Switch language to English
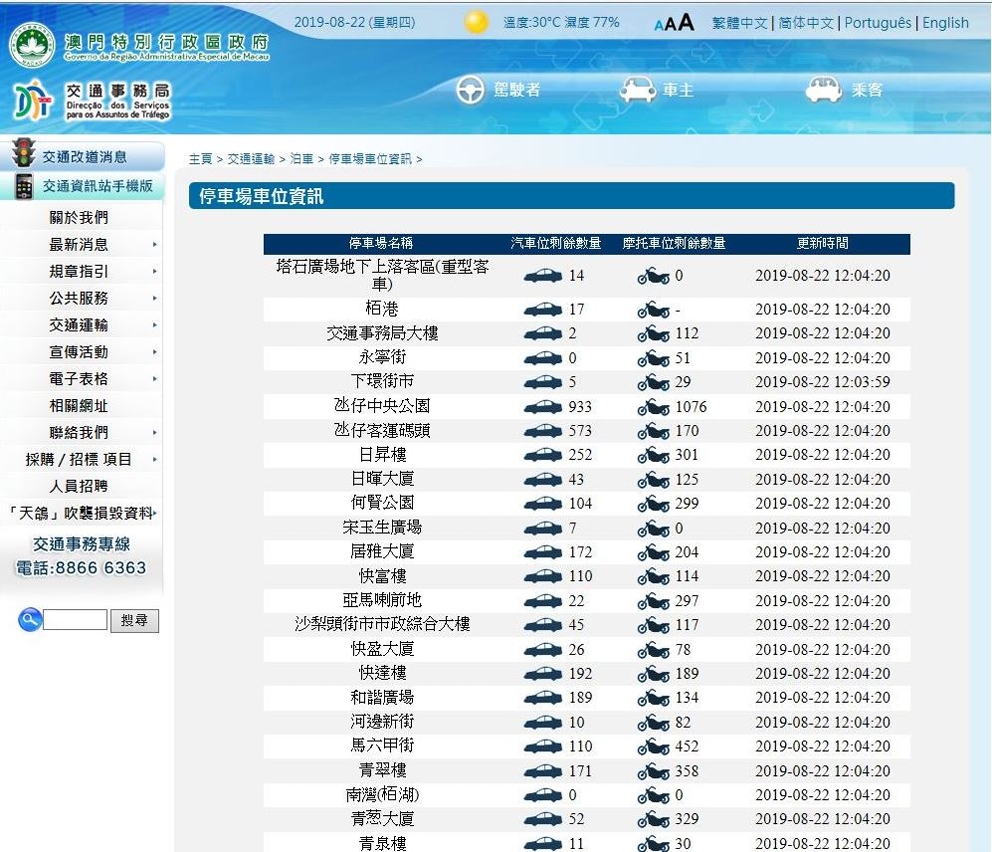 pos(945,23)
